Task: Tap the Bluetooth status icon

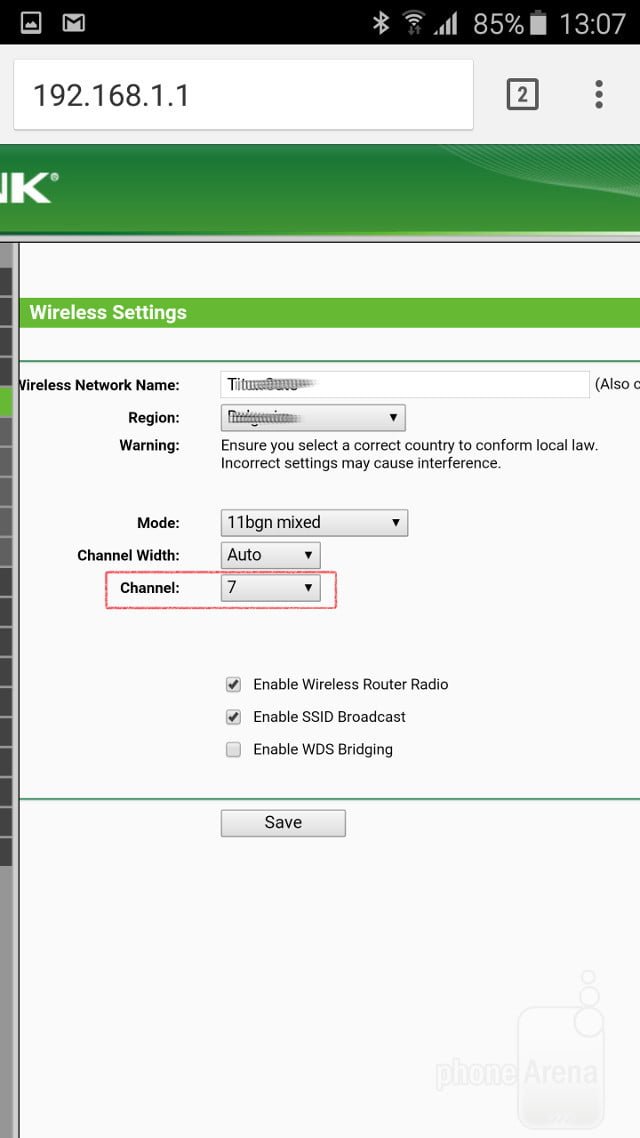Action: (380, 22)
